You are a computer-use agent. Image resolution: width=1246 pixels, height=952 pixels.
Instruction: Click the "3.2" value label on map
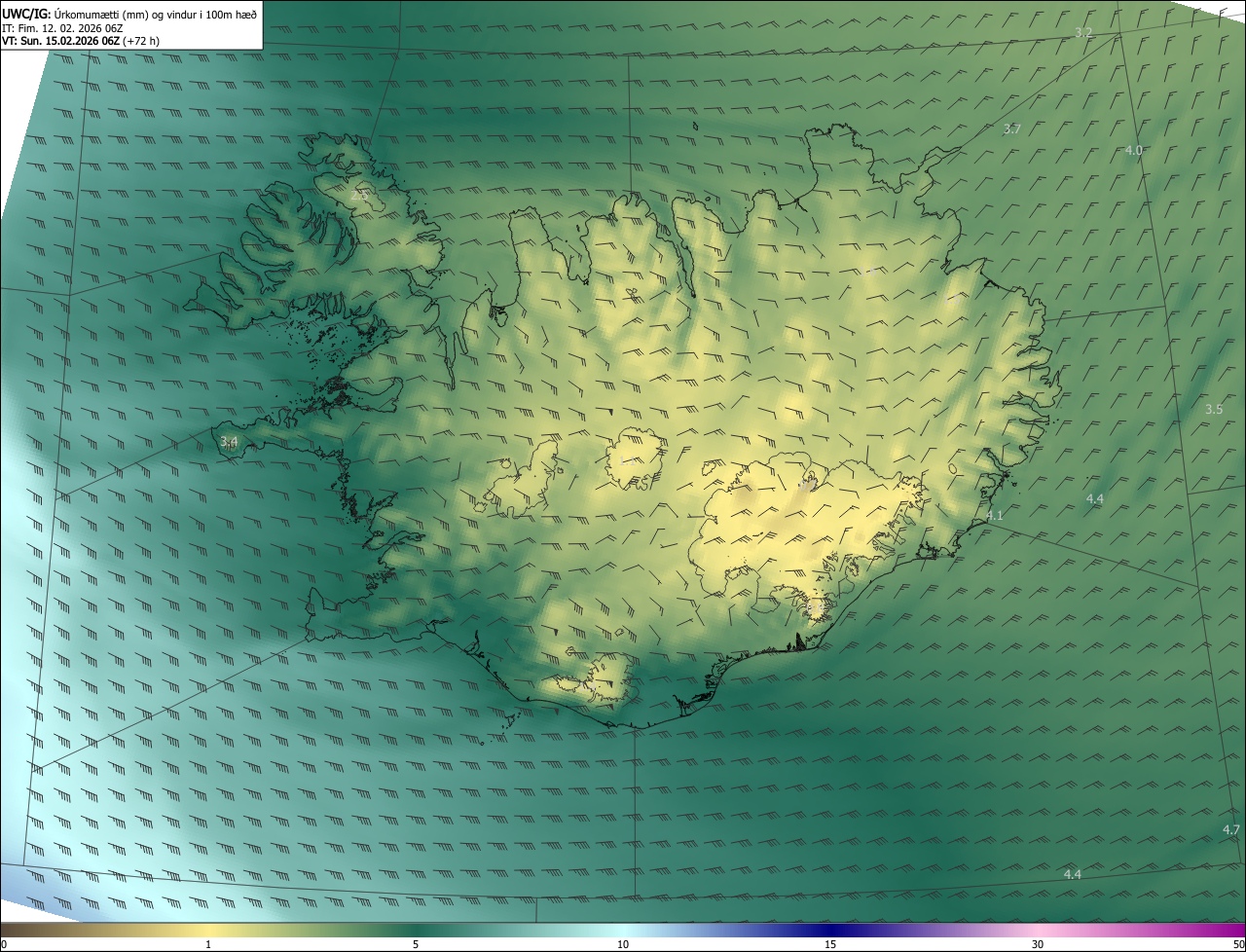[1083, 33]
